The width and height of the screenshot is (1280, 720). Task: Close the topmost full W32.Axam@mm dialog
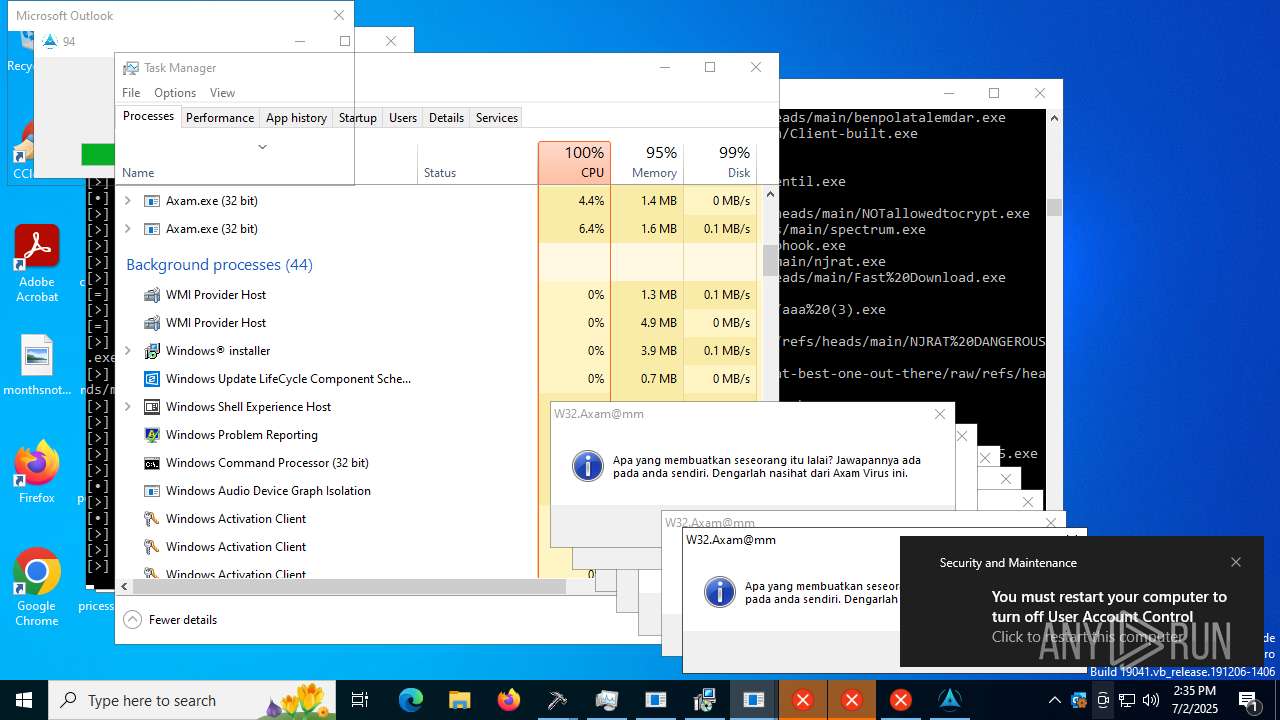pos(940,414)
